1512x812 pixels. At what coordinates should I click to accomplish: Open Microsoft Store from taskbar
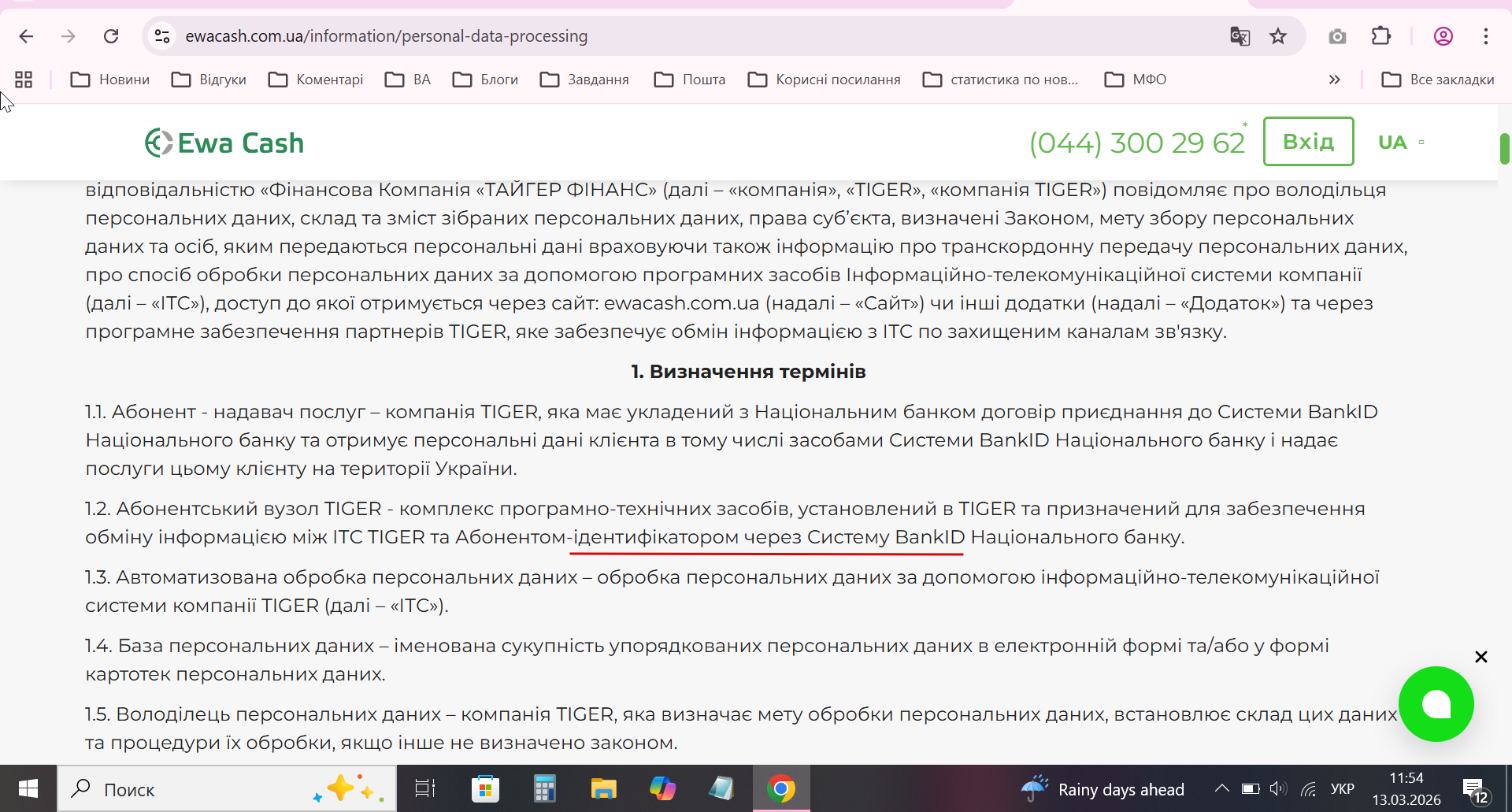coord(485,788)
